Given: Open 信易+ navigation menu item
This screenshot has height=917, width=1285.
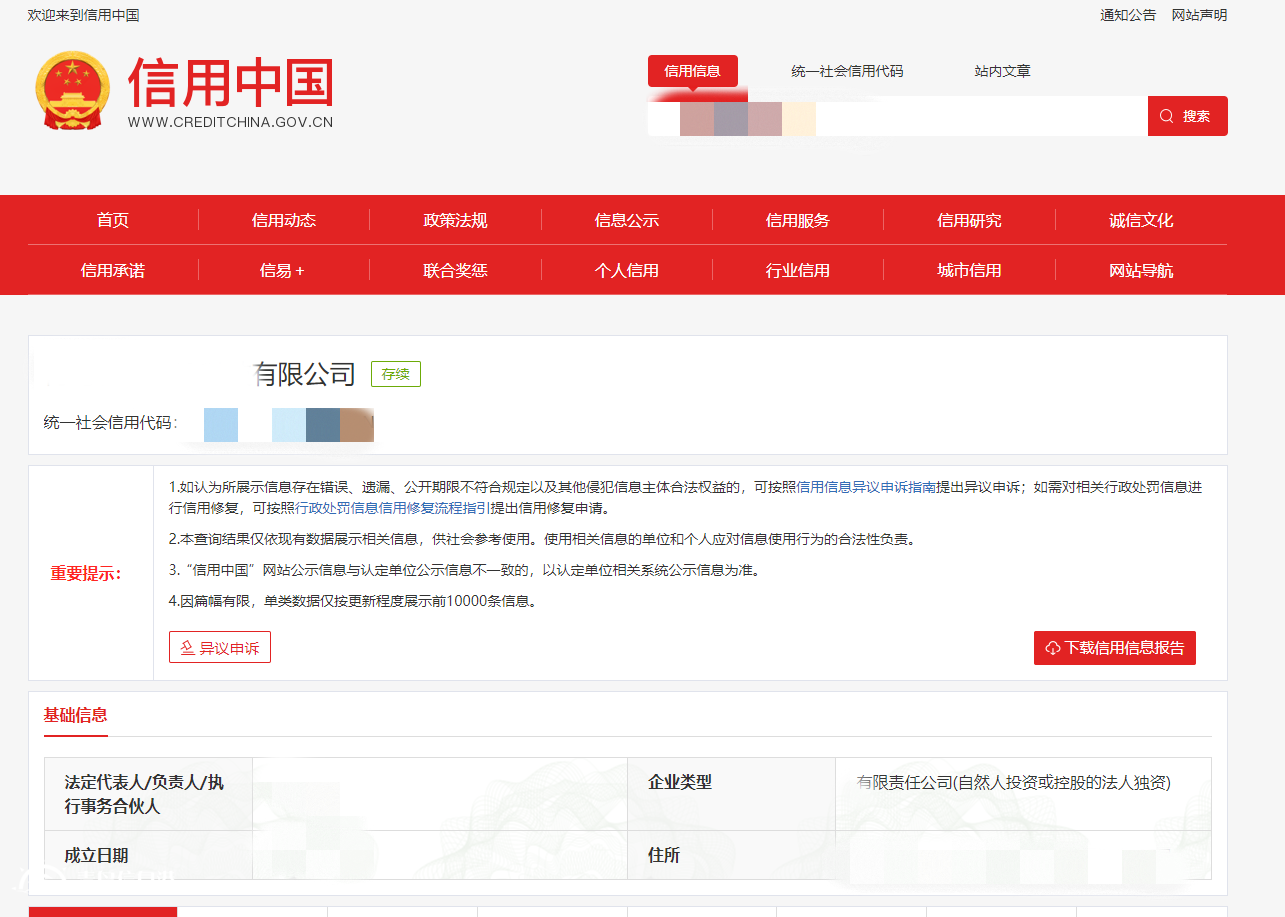Looking at the screenshot, I should [282, 270].
